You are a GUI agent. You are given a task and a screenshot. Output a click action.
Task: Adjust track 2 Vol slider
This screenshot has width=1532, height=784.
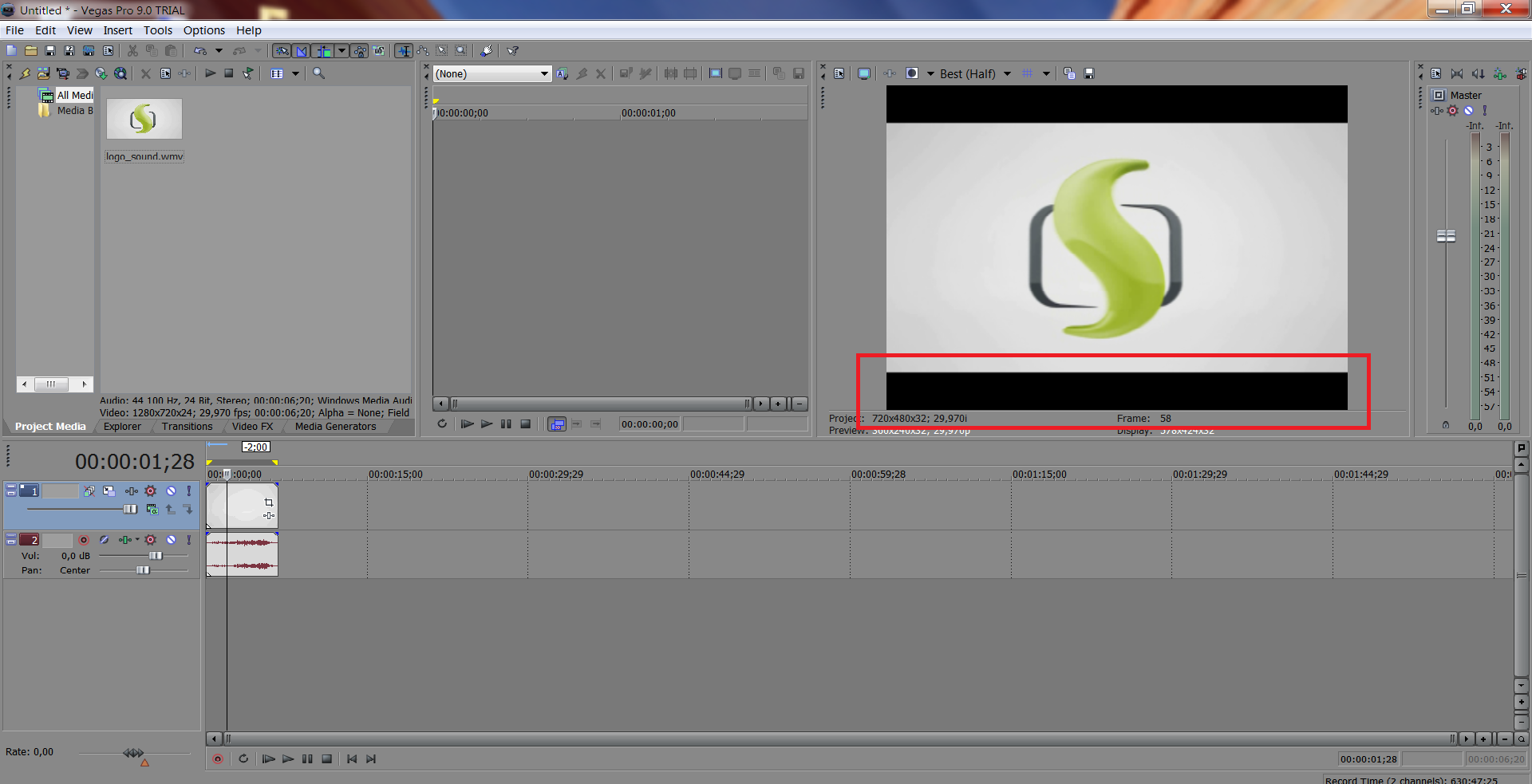point(156,556)
